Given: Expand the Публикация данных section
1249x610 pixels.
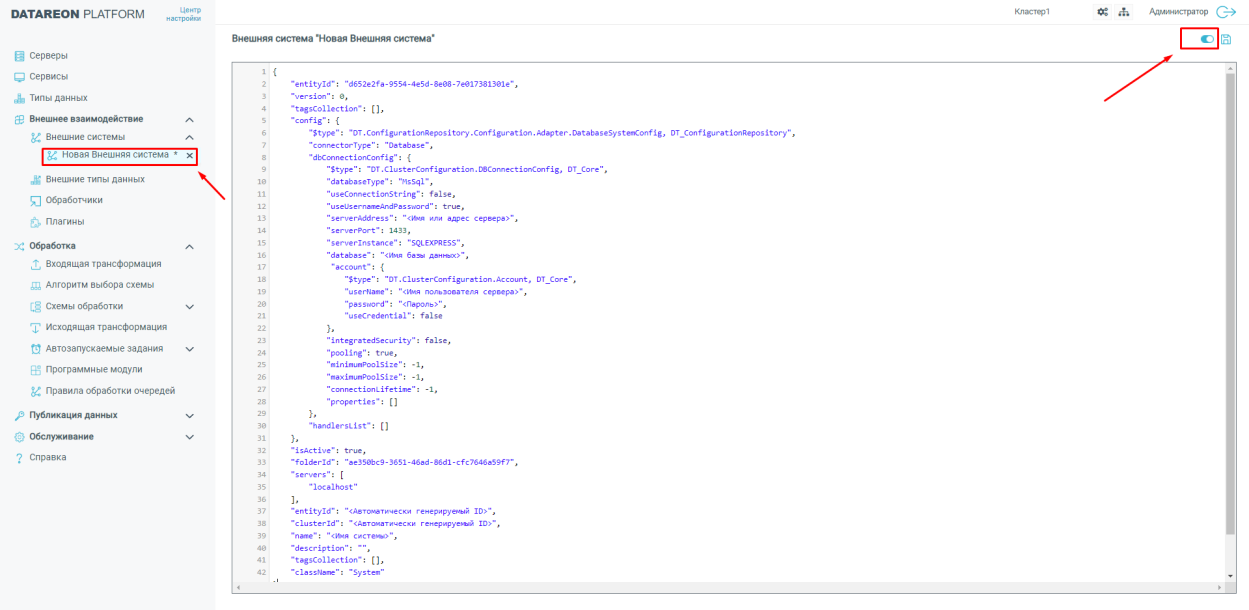Looking at the screenshot, I should (190, 415).
